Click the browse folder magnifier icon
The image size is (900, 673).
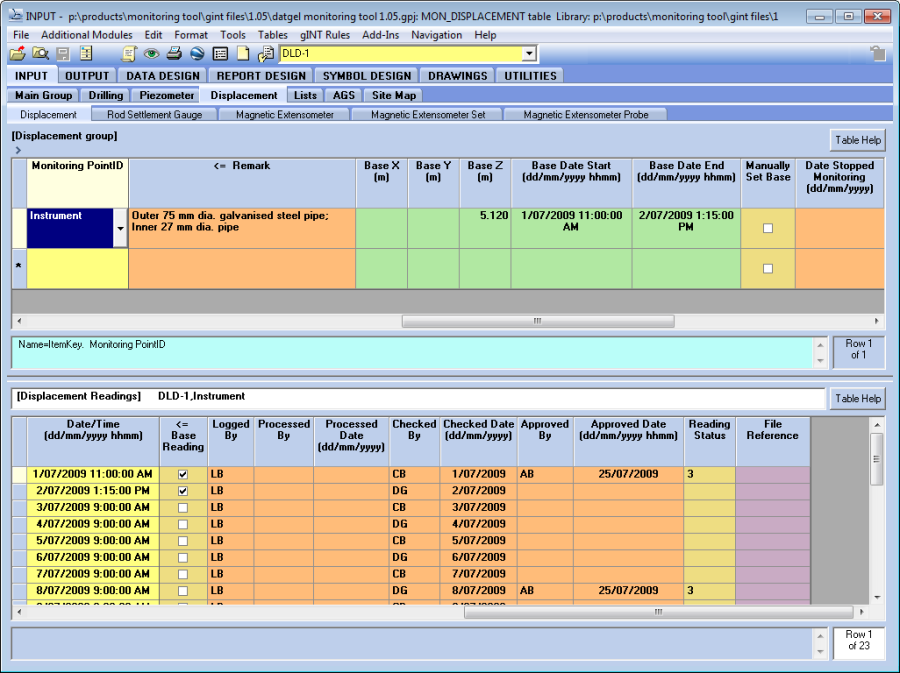pos(40,54)
